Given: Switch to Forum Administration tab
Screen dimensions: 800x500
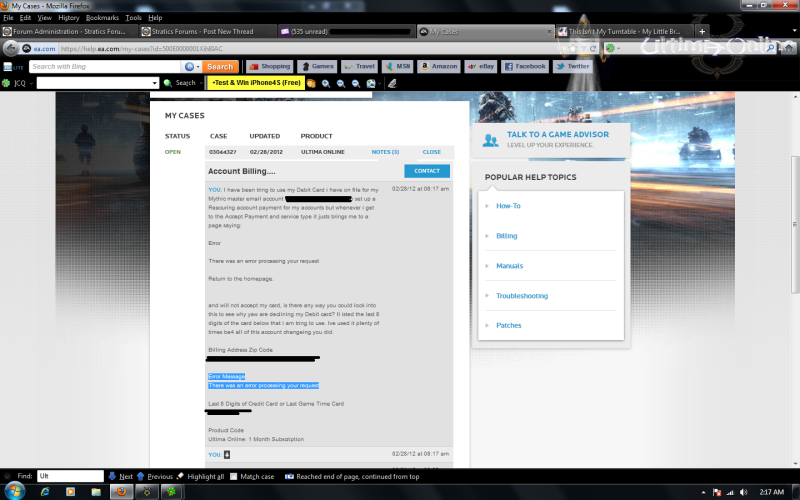Looking at the screenshot, I should click(69, 32).
